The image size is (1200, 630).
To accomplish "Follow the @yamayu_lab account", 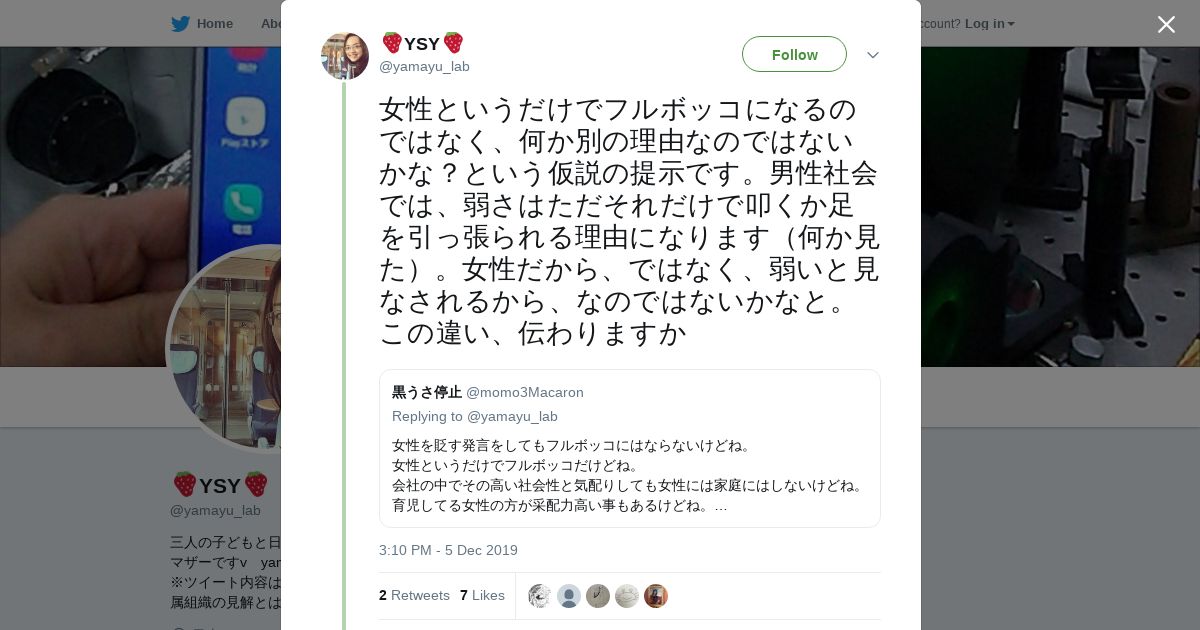I will coord(794,54).
